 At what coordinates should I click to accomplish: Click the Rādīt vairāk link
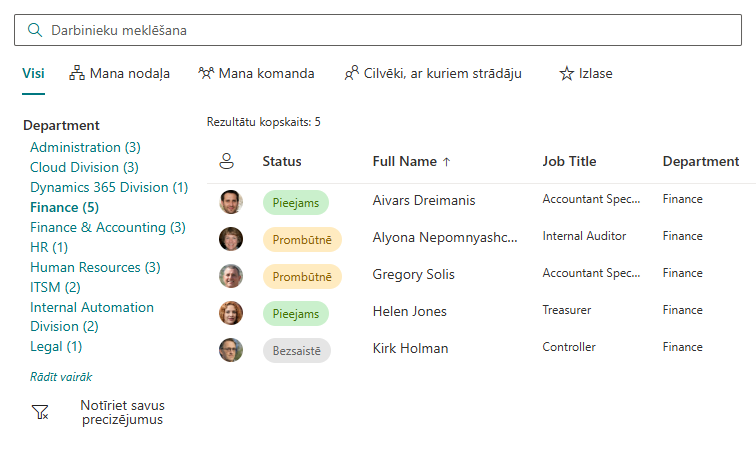(x=61, y=377)
